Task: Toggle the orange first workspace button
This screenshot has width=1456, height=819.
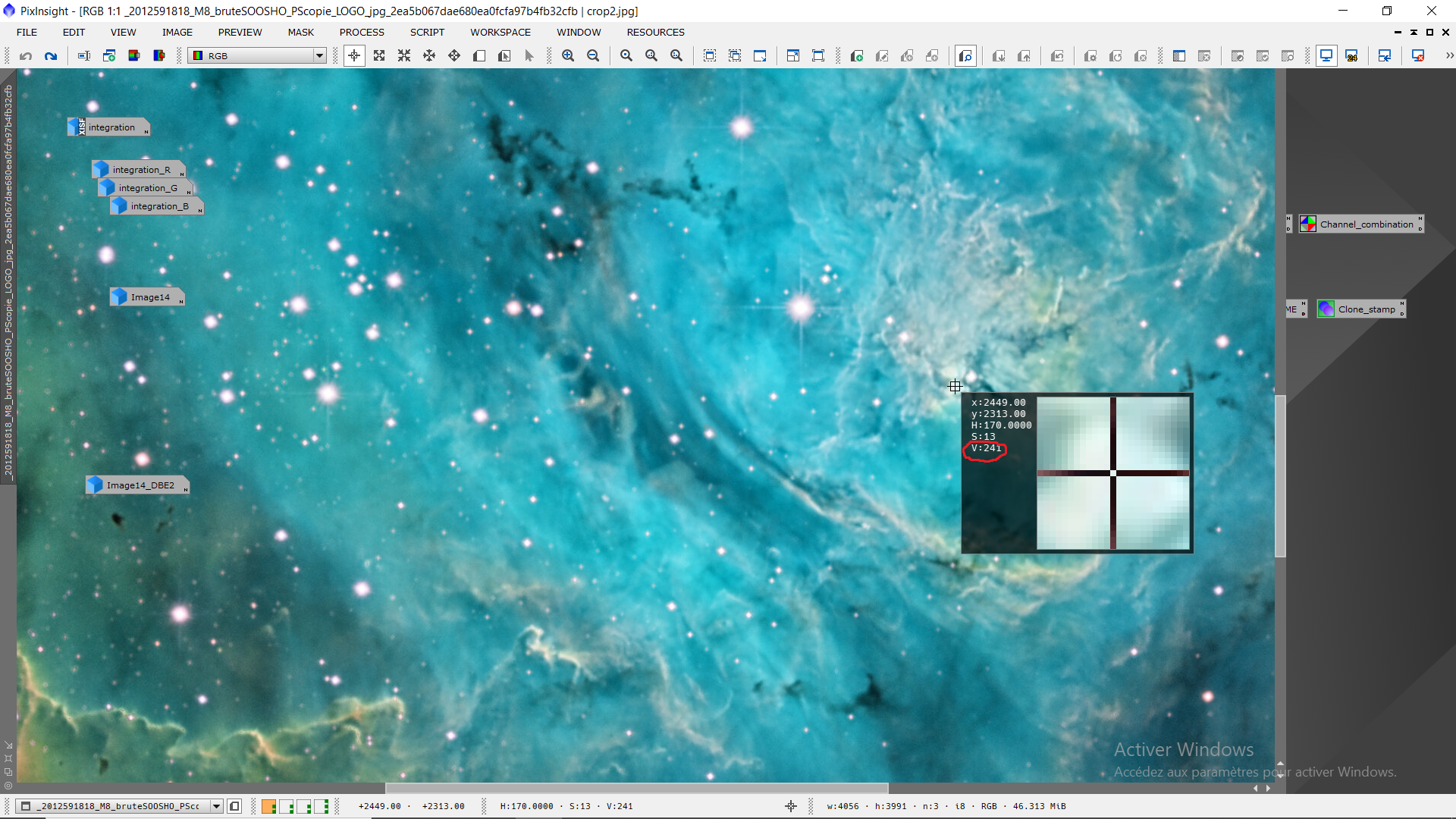Action: pyautogui.click(x=268, y=806)
